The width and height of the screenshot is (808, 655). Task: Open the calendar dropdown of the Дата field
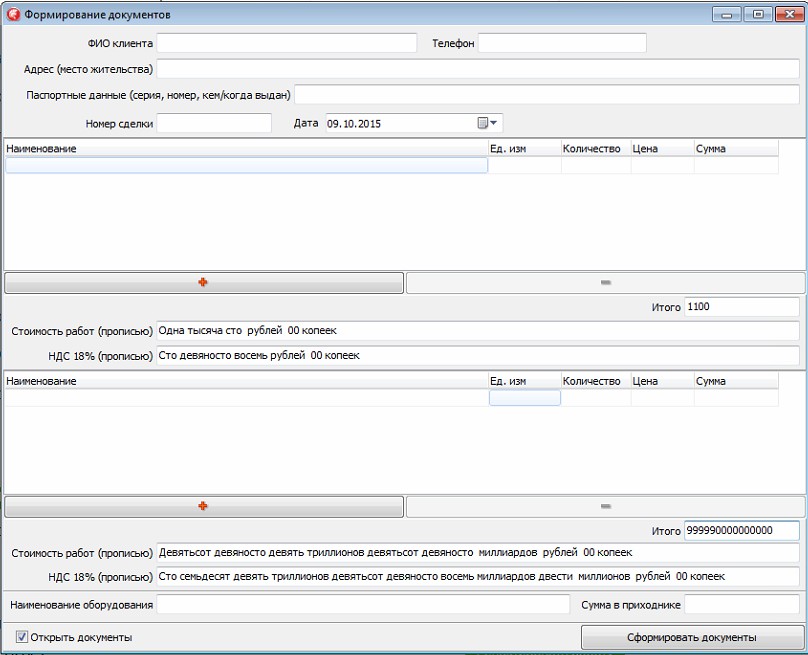pos(487,123)
